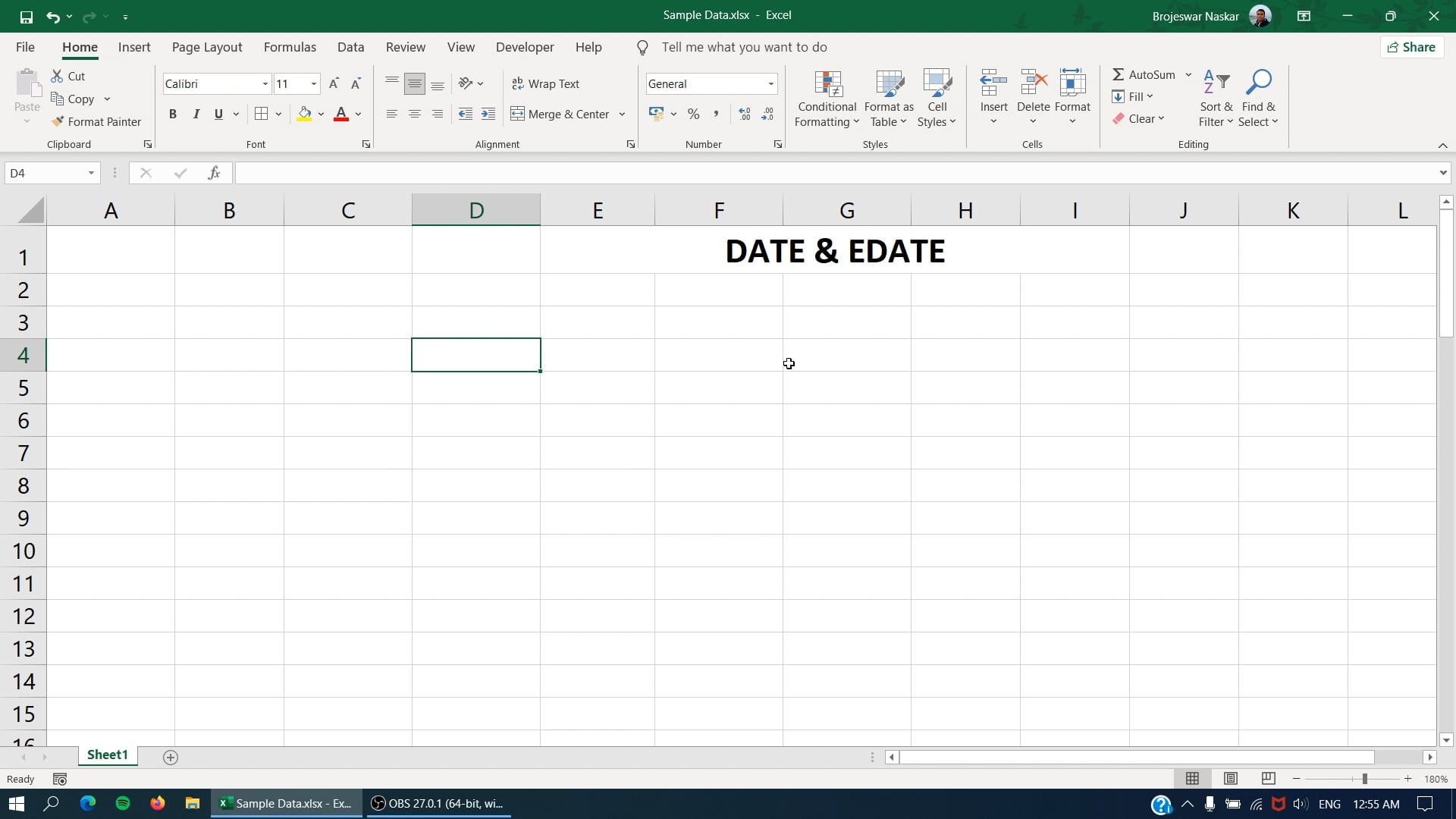Click the Sheet1 tab at bottom
This screenshot has width=1456, height=819.
click(107, 755)
